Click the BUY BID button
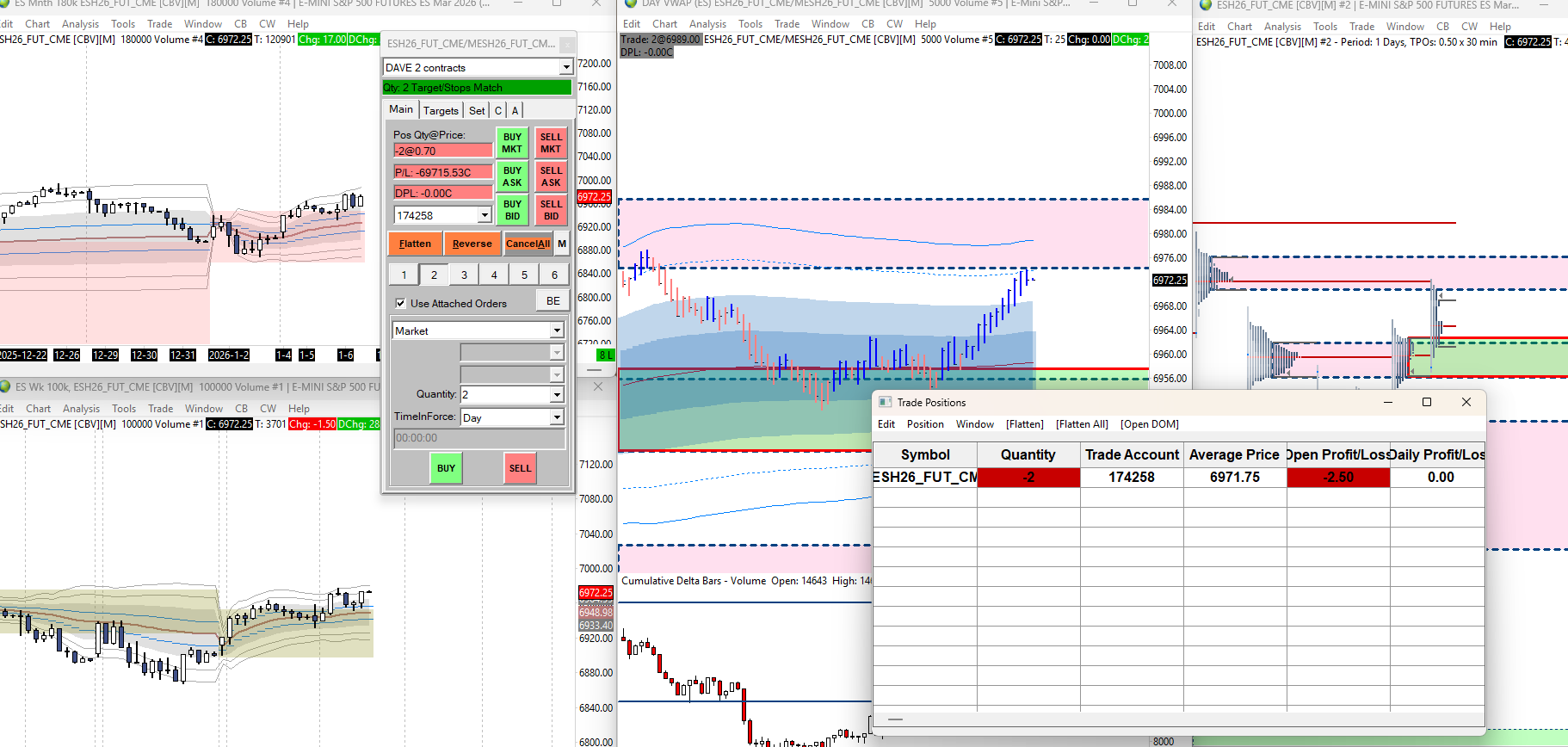The height and width of the screenshot is (747, 1568). pos(512,210)
